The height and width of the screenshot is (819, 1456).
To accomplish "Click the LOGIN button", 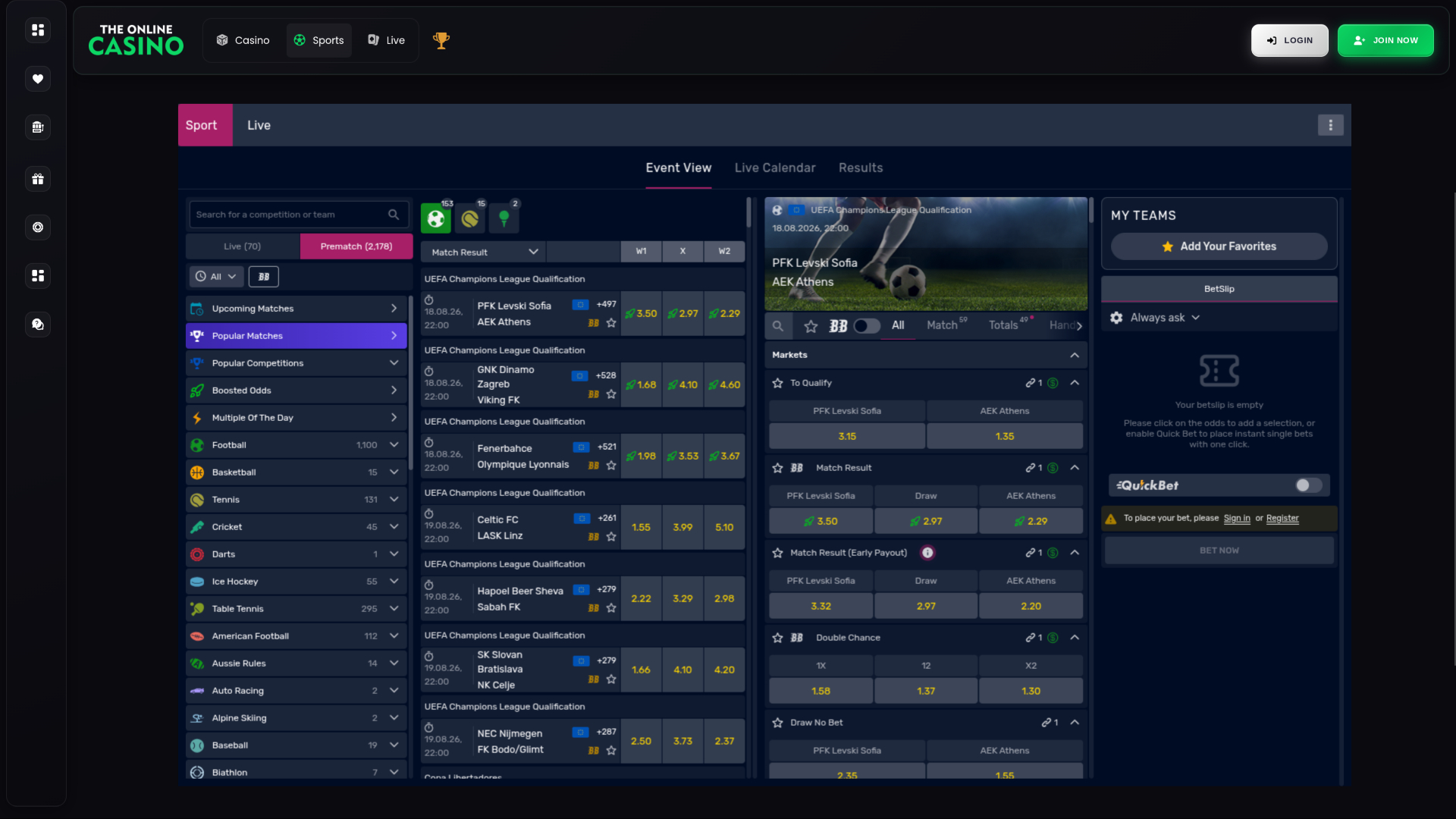I will (x=1290, y=40).
